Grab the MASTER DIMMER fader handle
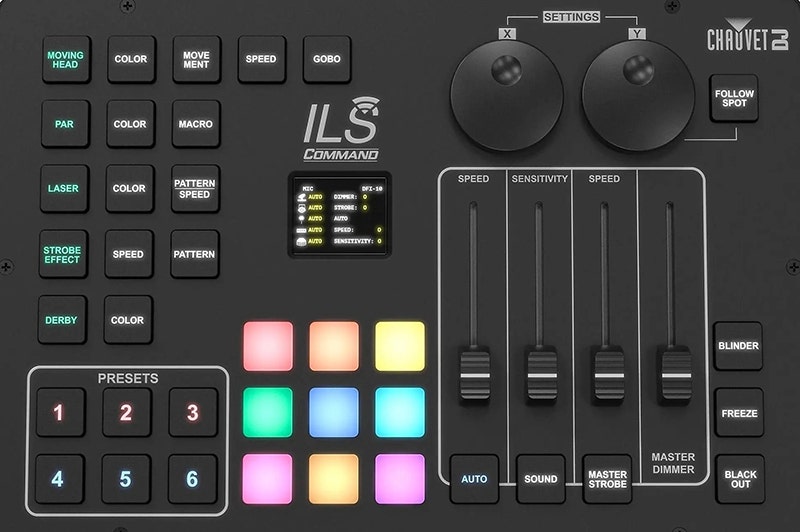This screenshot has width=800, height=532. tap(676, 375)
